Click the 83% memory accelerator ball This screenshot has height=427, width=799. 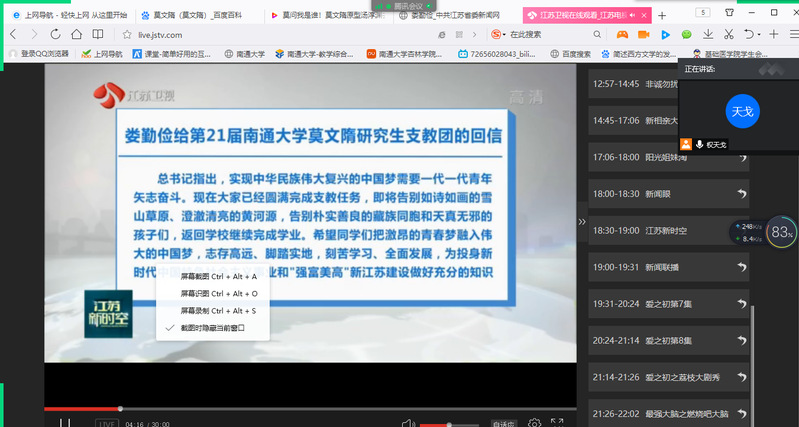(x=781, y=233)
